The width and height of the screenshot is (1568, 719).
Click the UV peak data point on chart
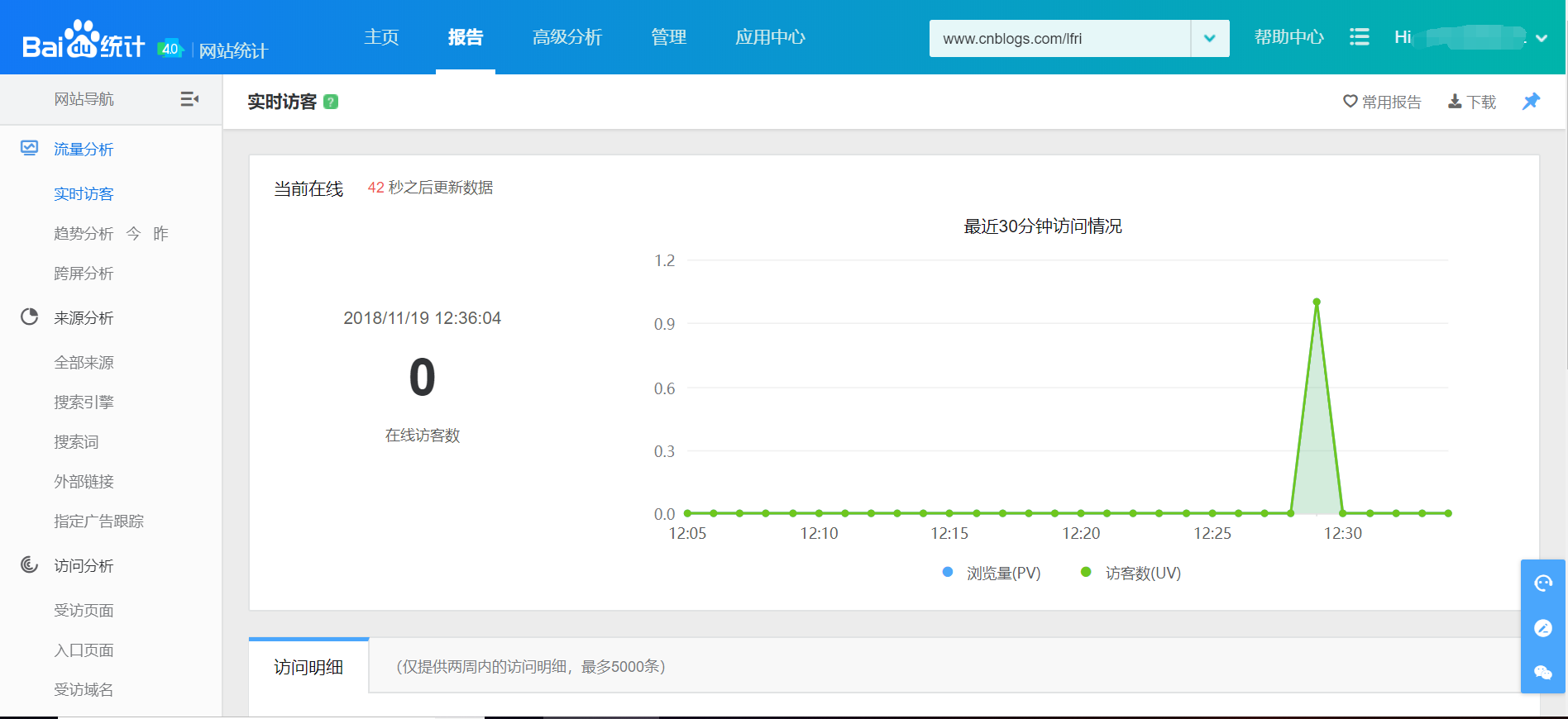tap(1317, 302)
